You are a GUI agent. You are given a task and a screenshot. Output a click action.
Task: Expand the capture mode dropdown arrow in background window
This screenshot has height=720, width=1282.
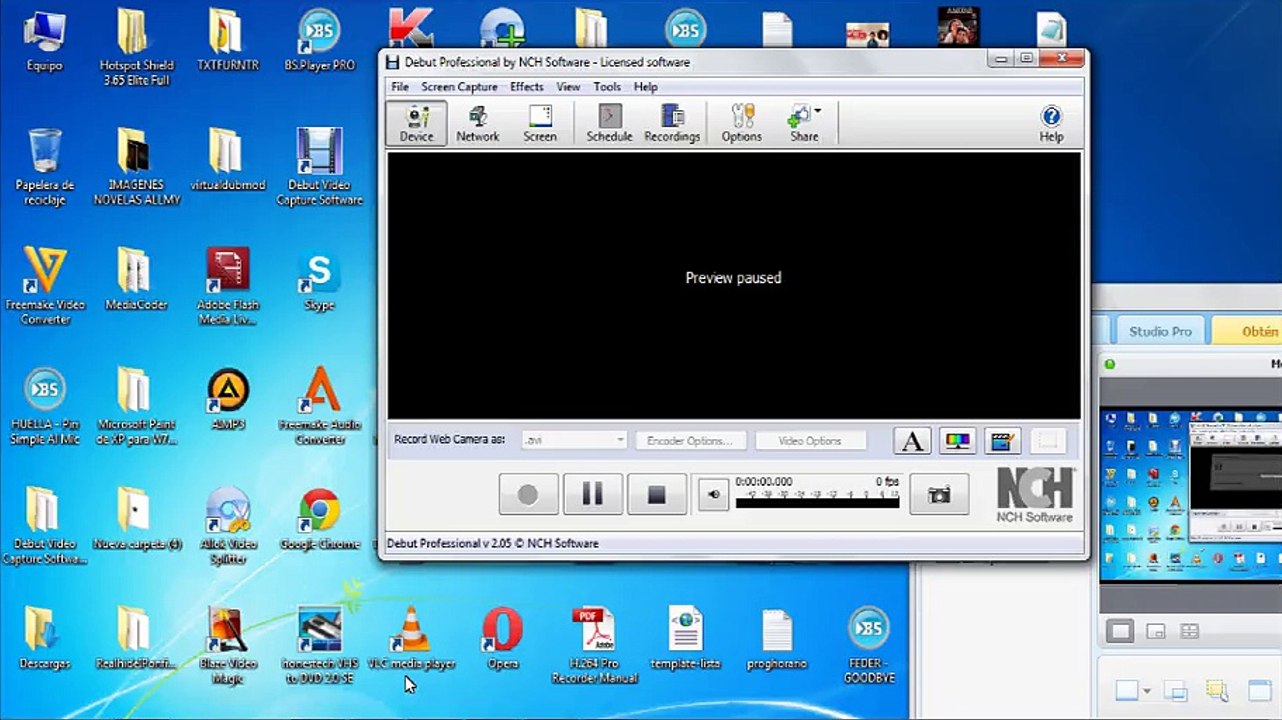[x=1147, y=691]
